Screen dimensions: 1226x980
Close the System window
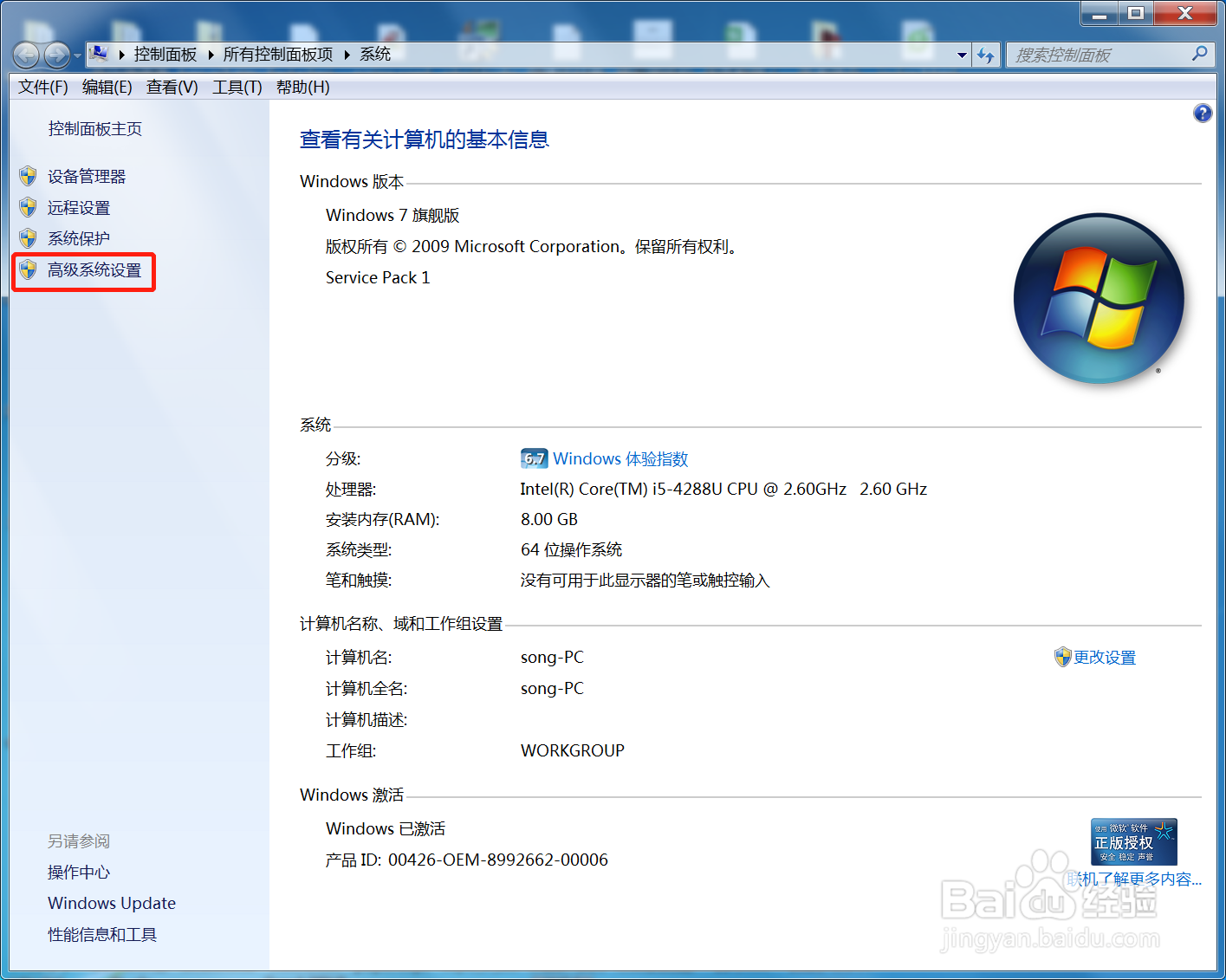(1185, 13)
